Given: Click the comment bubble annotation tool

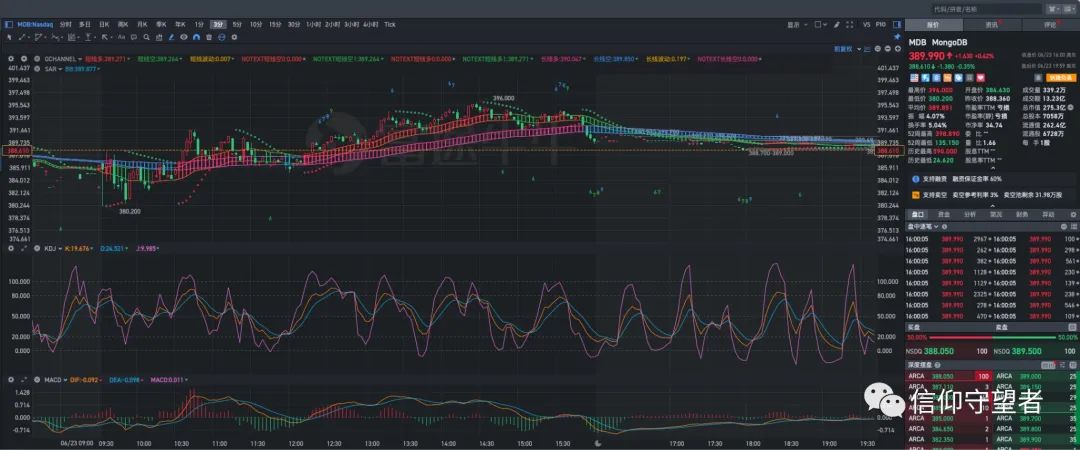Looking at the screenshot, I should click(134, 37).
